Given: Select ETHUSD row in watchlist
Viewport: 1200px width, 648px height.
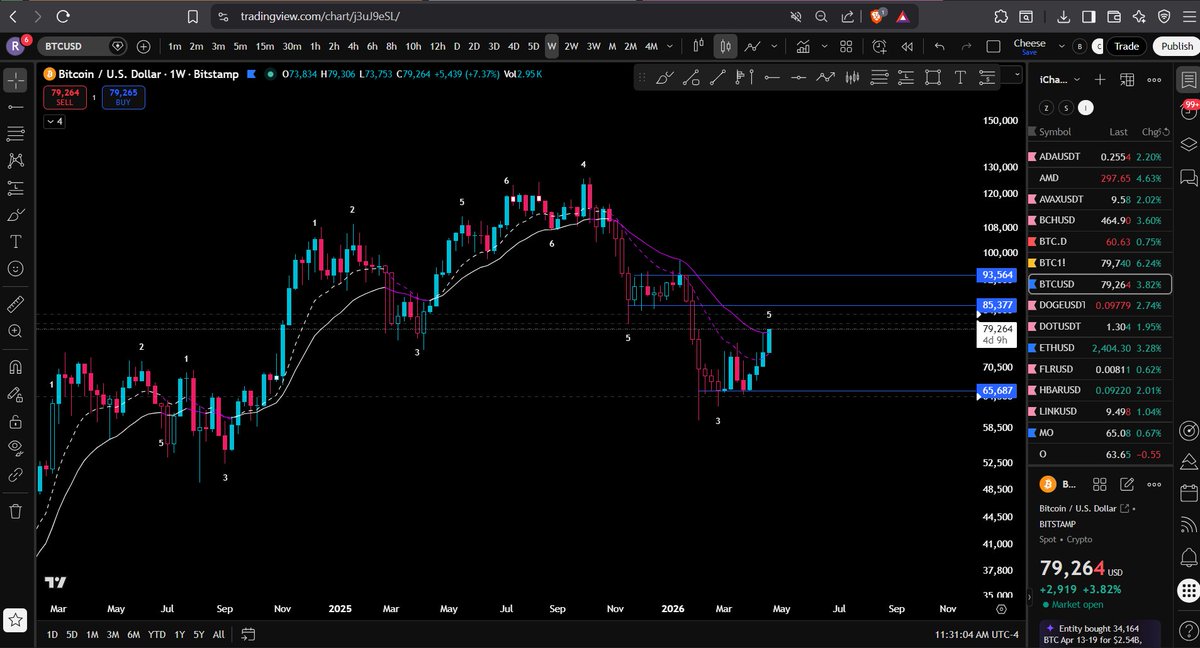Looking at the screenshot, I should 1098,347.
